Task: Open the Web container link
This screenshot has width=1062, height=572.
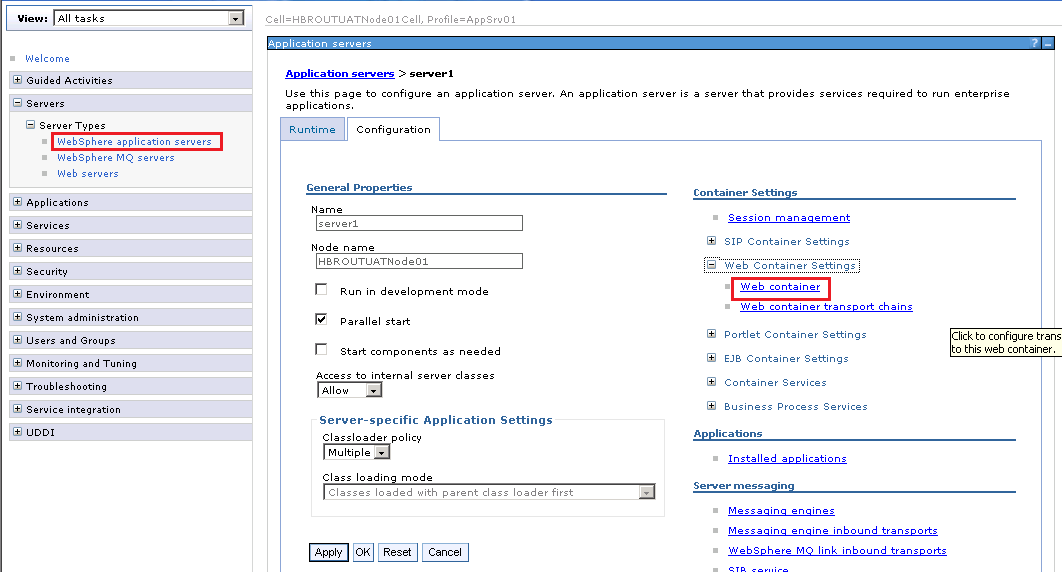Action: tap(780, 287)
